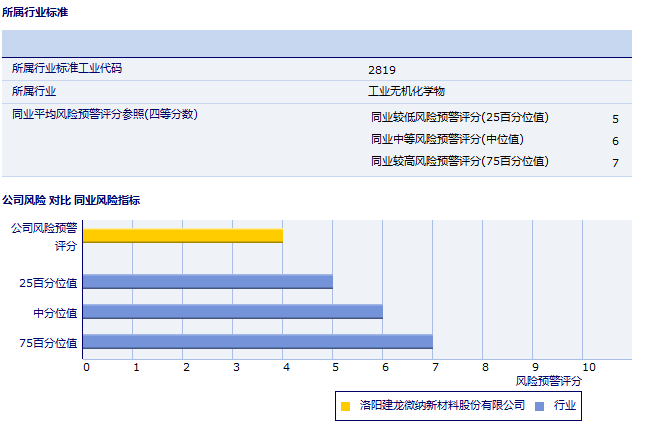Click the 公司风险 对比 同业风险指标 heading

pyautogui.click(x=71, y=200)
